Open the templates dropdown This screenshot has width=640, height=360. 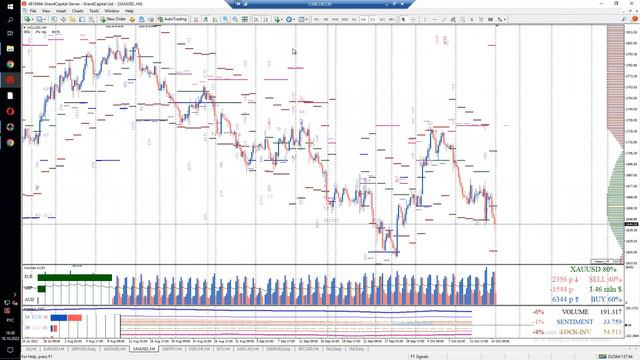(303, 19)
